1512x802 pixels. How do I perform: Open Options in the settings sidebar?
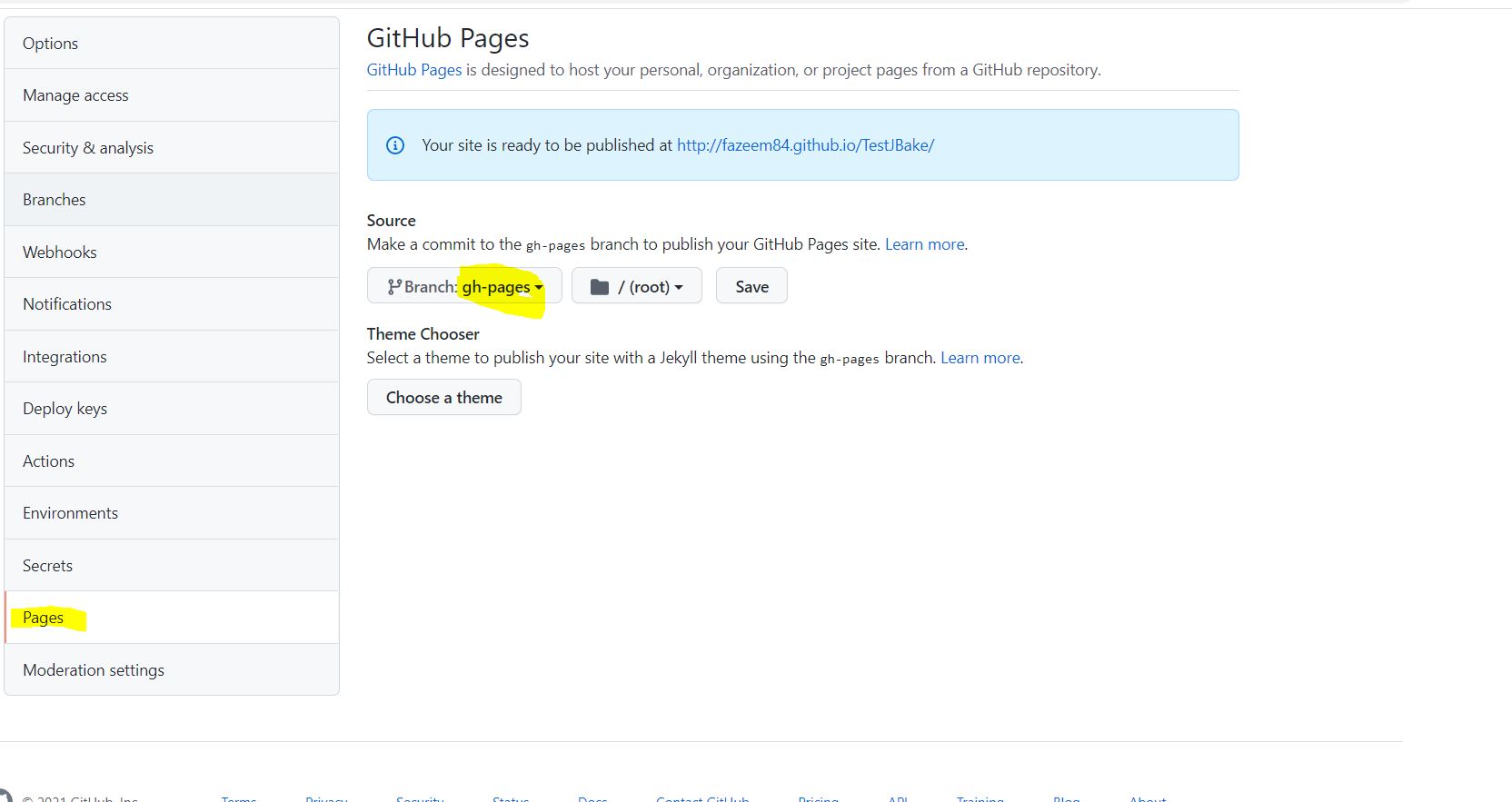(x=172, y=43)
